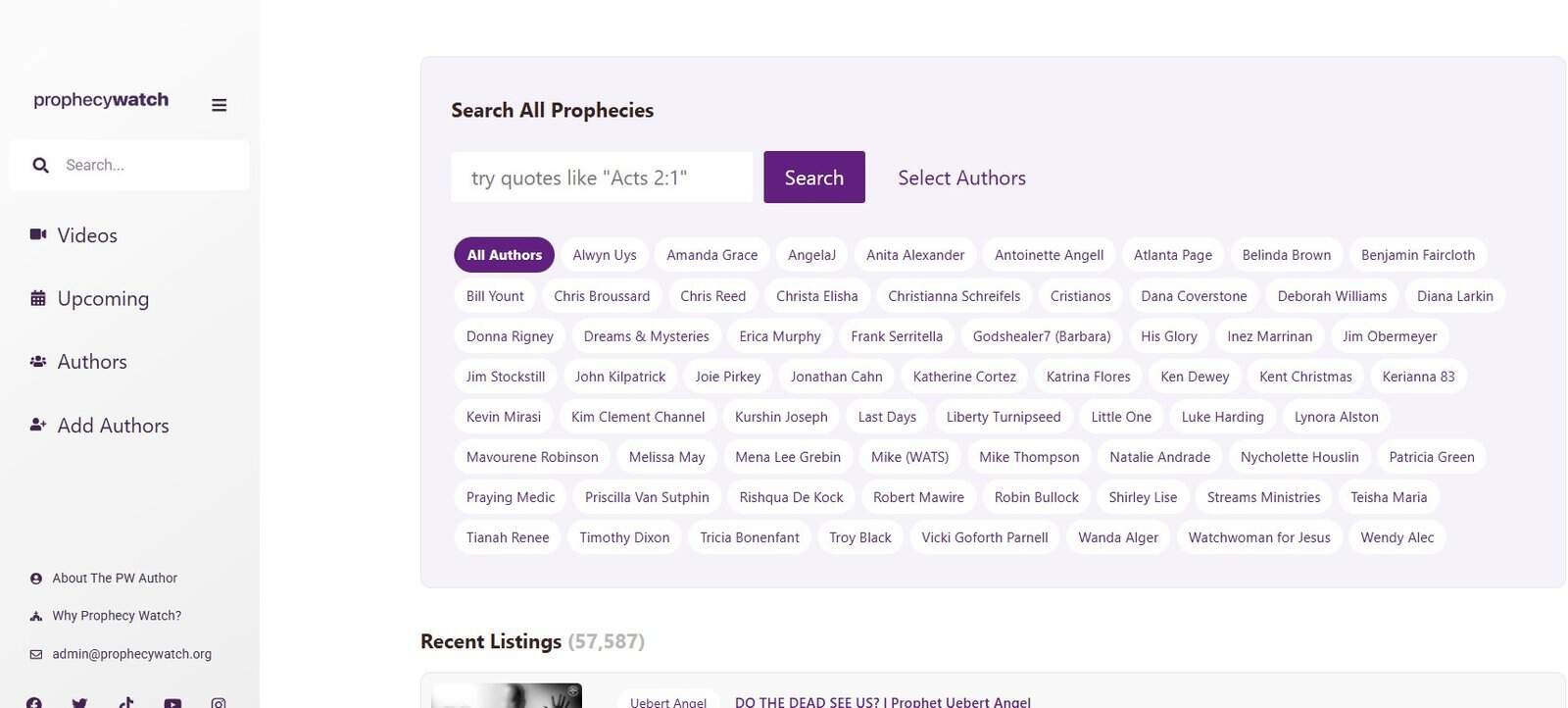Click the Uebert Angel author tag
The width and height of the screenshot is (1568, 708).
(668, 700)
